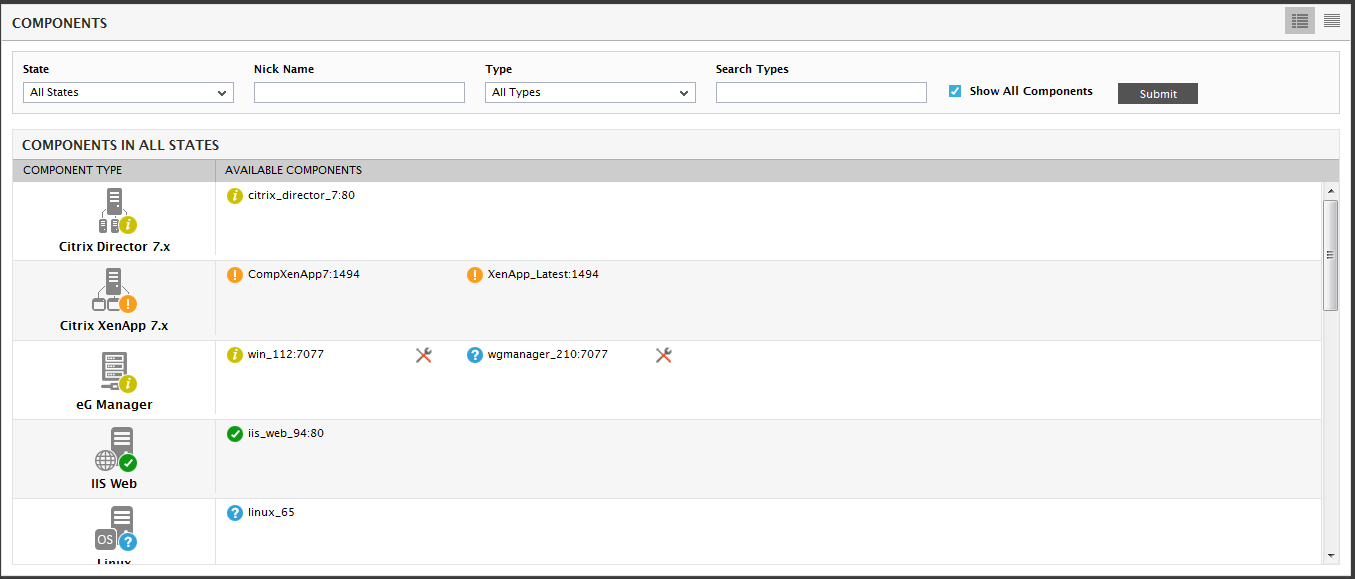Focus the Search Types input field
The image size is (1355, 579).
pos(821,92)
